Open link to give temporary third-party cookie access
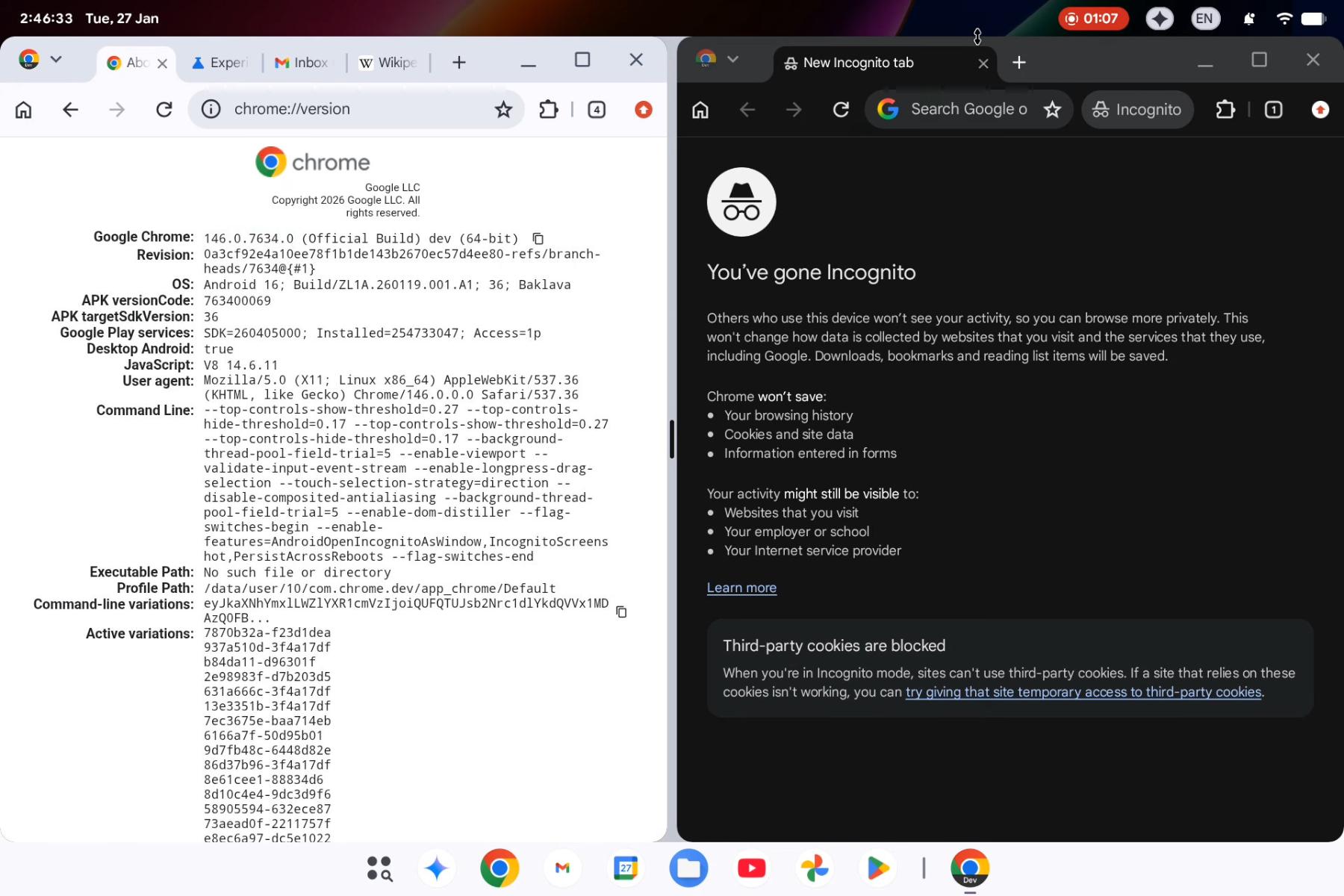This screenshot has width=1344, height=896. coord(1083,692)
